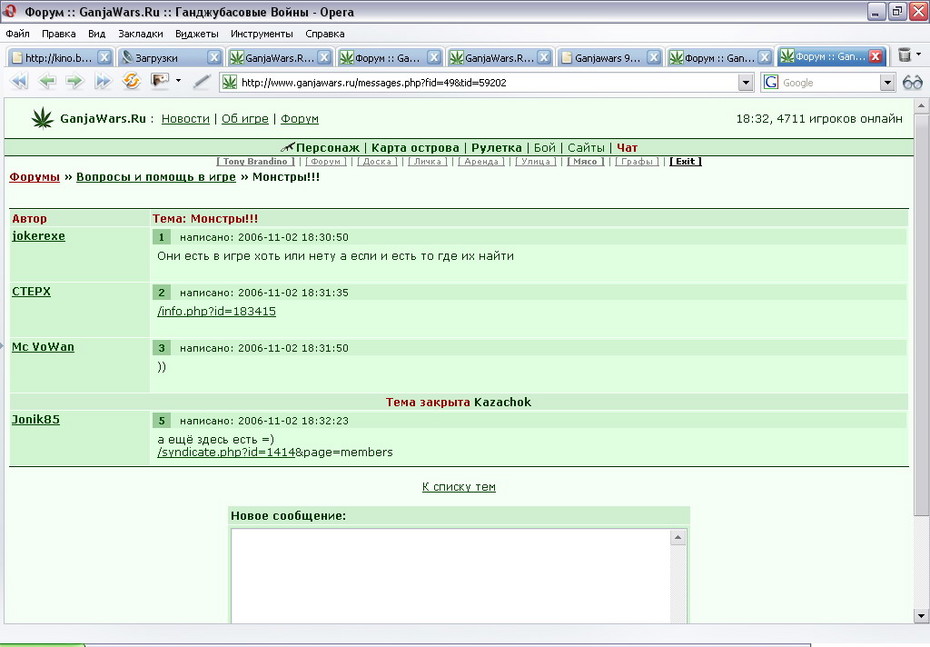Open the red Чат link
This screenshot has height=647, width=930.
tap(627, 148)
